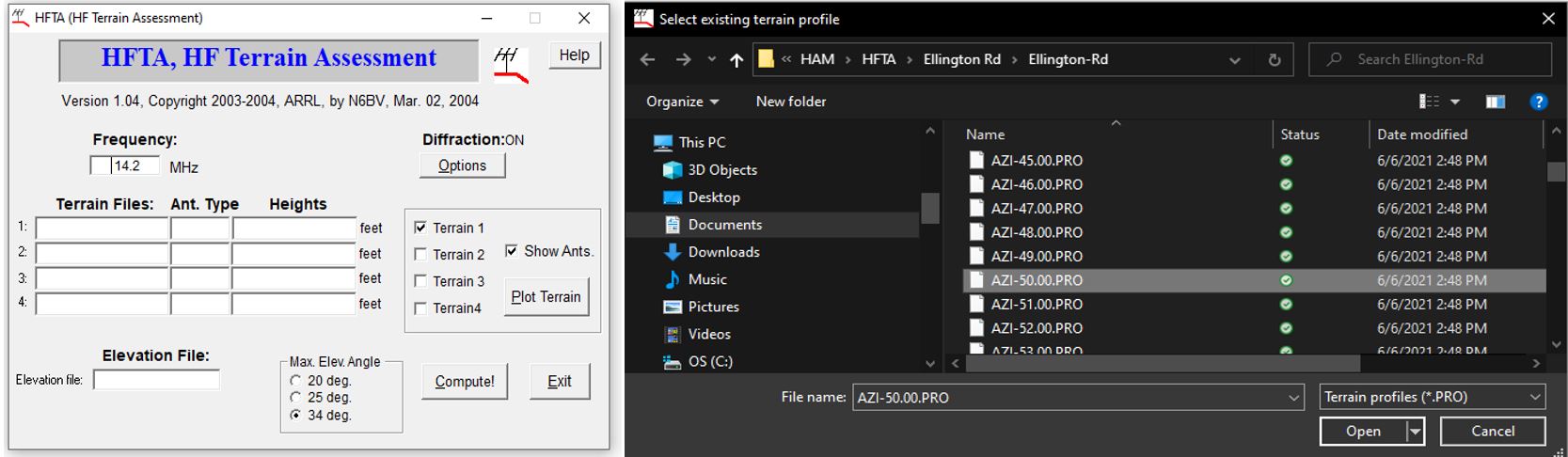Enable Terrain4 checkbox
1568x457 pixels.
point(420,308)
